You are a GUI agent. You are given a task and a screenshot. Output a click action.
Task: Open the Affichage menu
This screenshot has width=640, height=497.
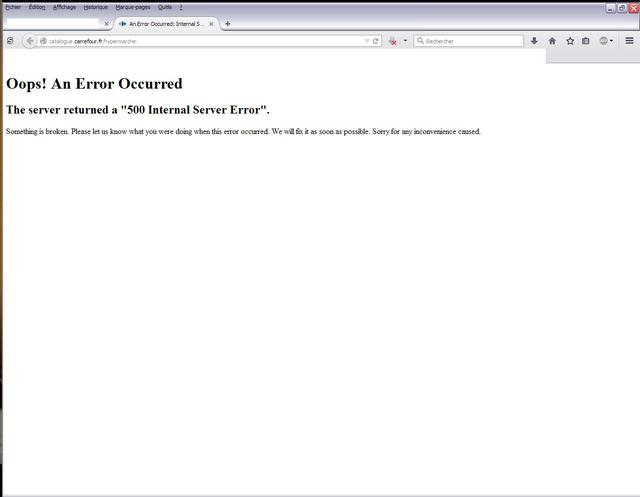pos(64,7)
